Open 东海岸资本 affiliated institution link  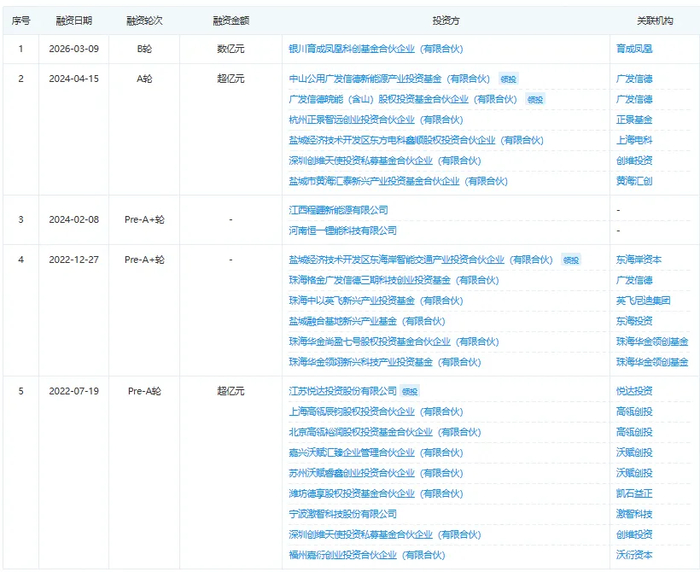click(639, 260)
